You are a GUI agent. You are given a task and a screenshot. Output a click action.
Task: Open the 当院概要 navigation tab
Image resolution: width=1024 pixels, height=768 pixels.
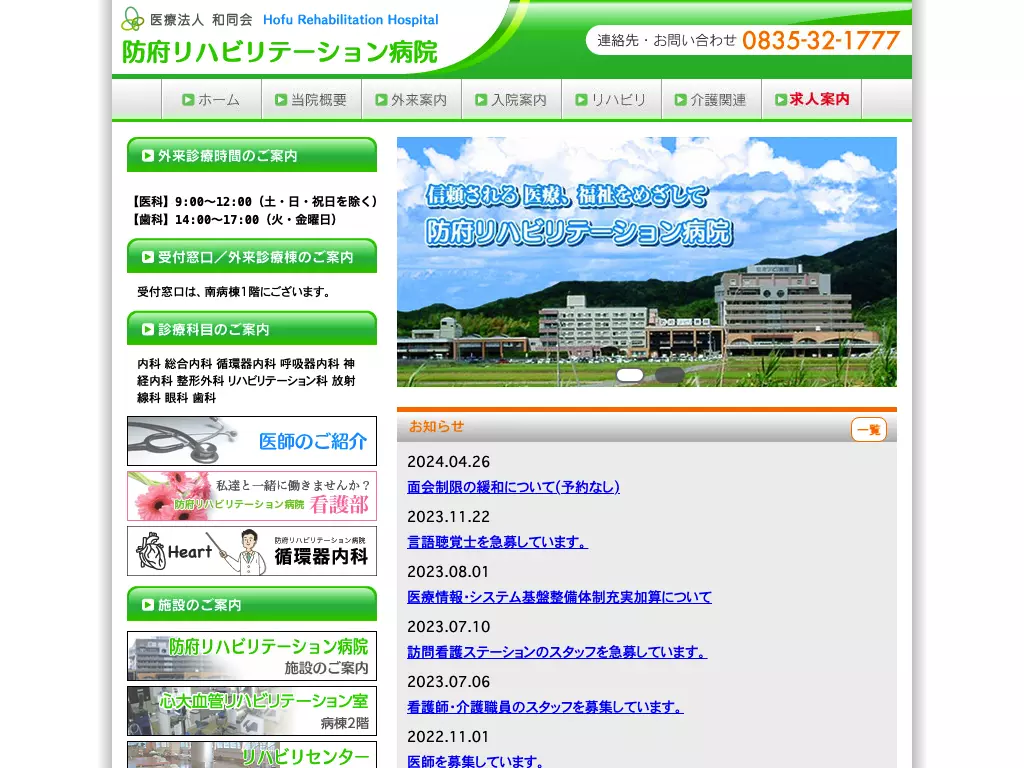click(312, 99)
